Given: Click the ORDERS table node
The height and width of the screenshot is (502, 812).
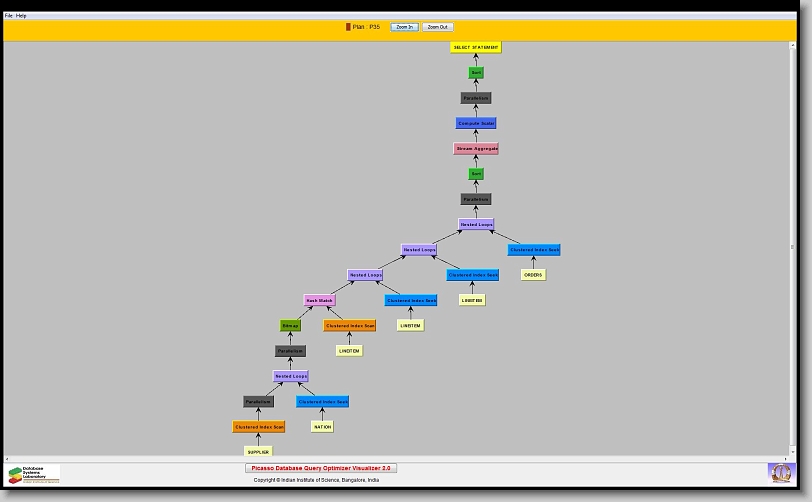Looking at the screenshot, I should tap(533, 275).
